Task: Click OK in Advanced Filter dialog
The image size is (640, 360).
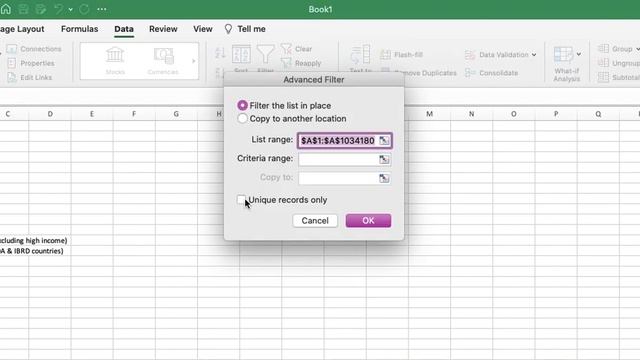Action: click(368, 220)
